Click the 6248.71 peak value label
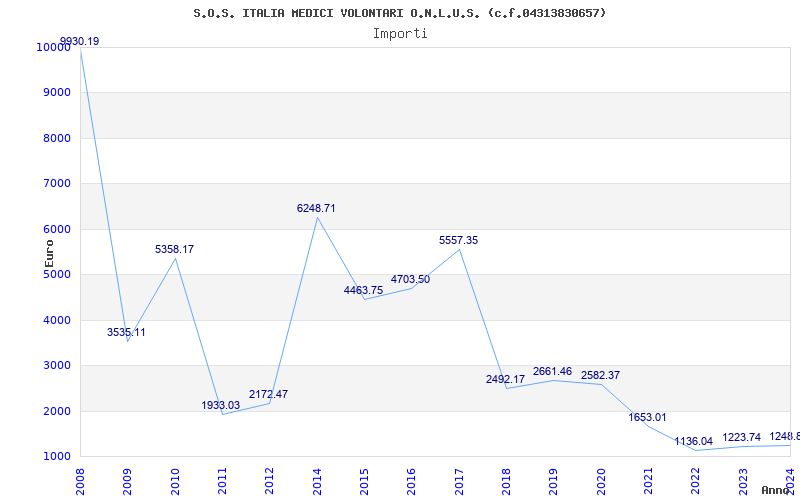The width and height of the screenshot is (800, 500). pos(316,208)
